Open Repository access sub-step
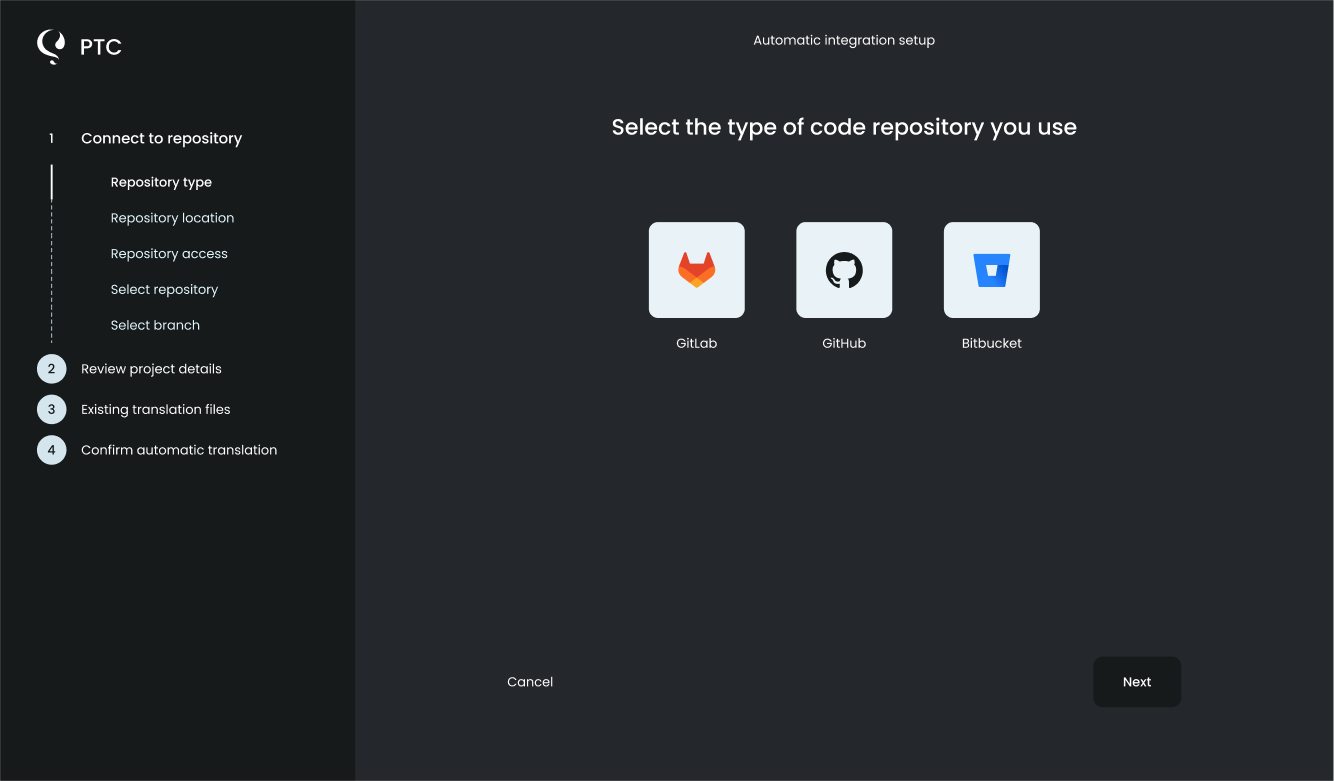 (169, 254)
